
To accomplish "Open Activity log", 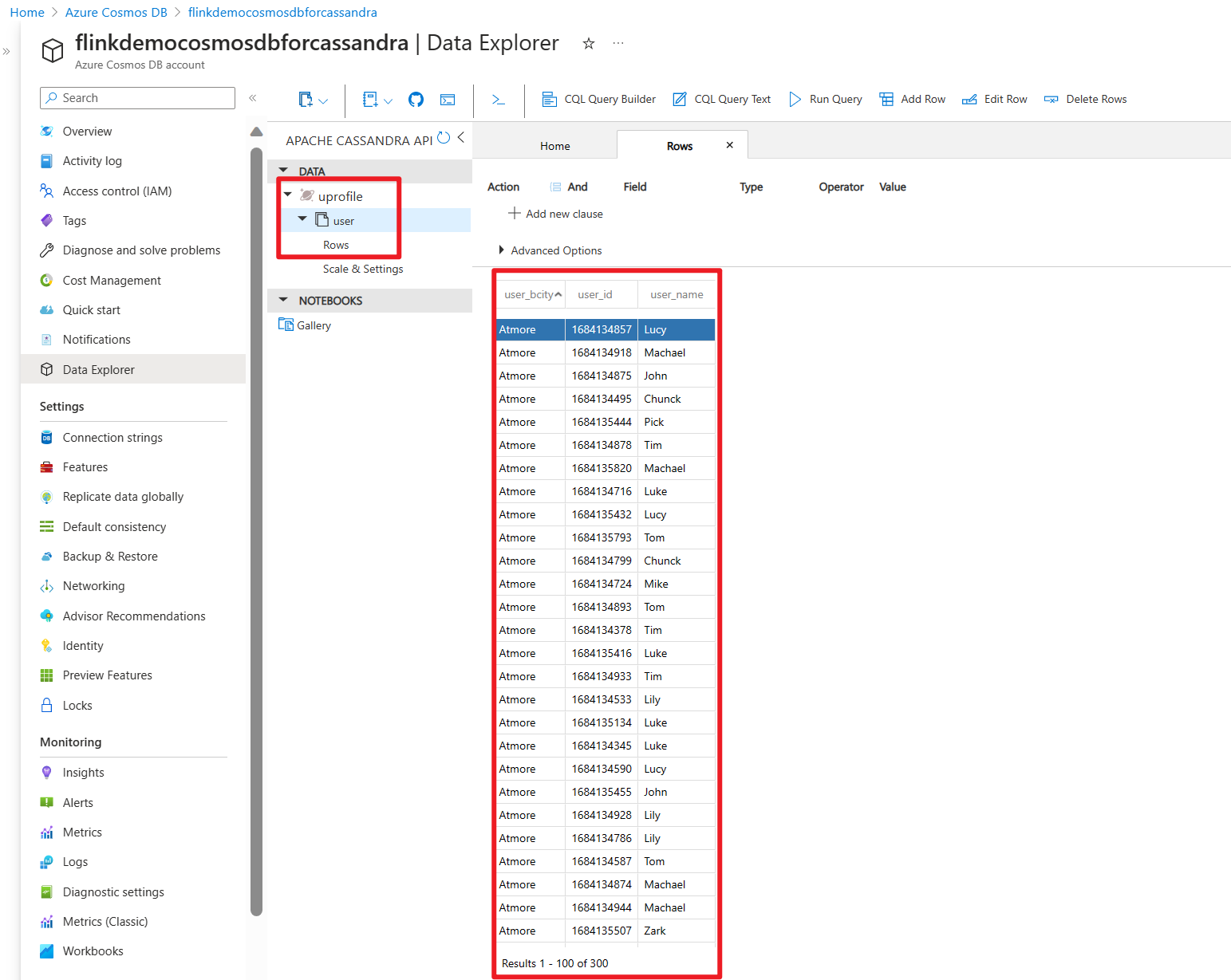I will [92, 161].
